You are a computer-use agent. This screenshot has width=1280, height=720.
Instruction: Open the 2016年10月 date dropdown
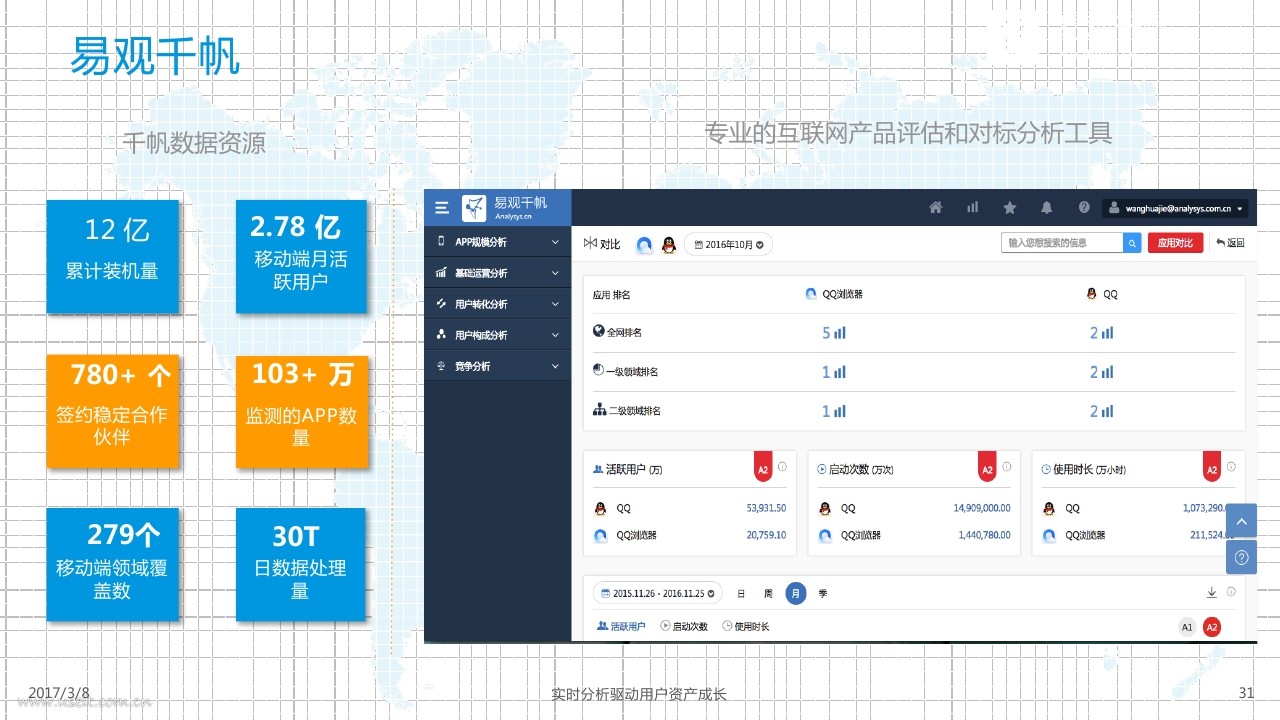[x=729, y=245]
